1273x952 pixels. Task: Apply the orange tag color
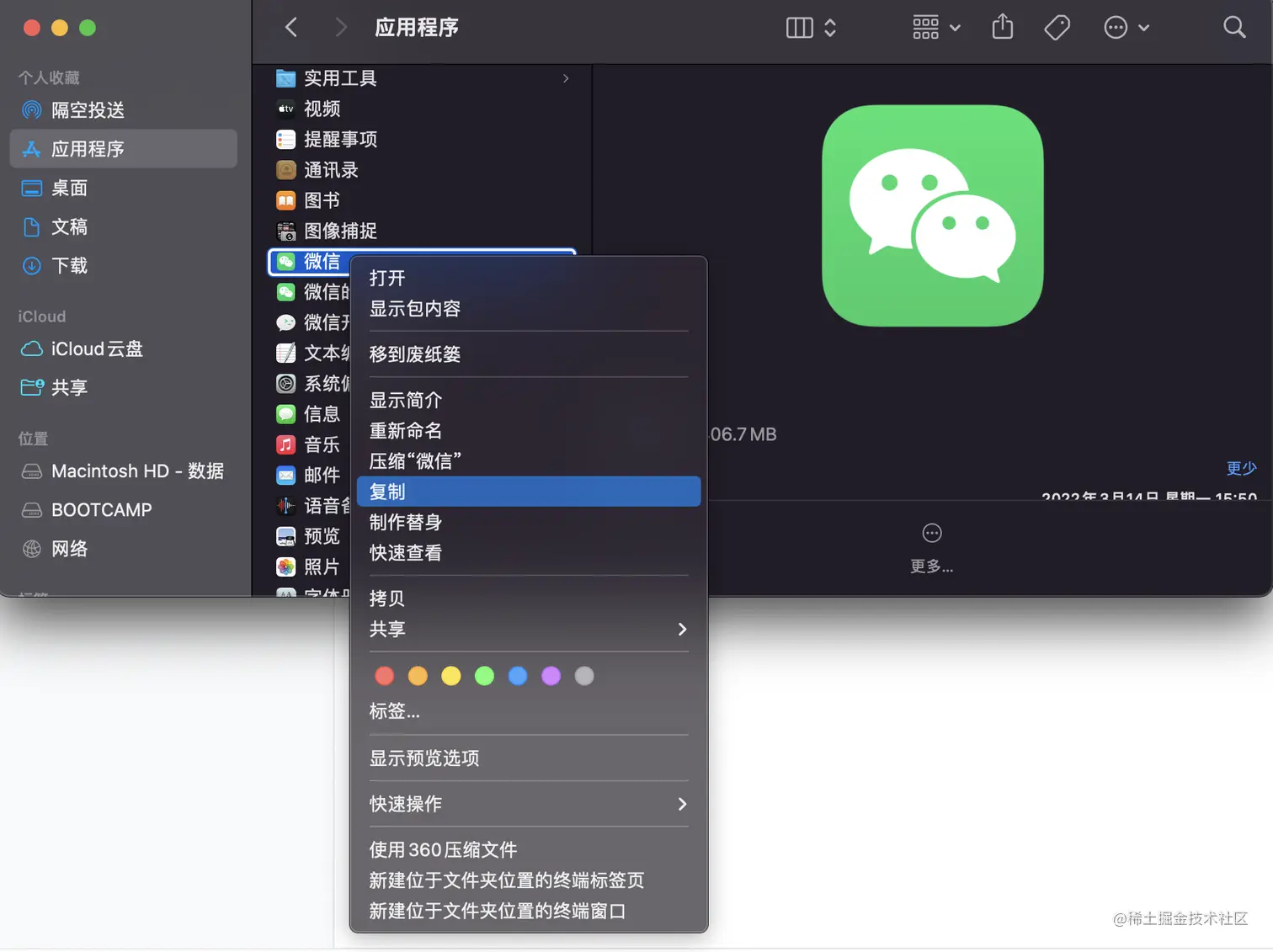418,676
